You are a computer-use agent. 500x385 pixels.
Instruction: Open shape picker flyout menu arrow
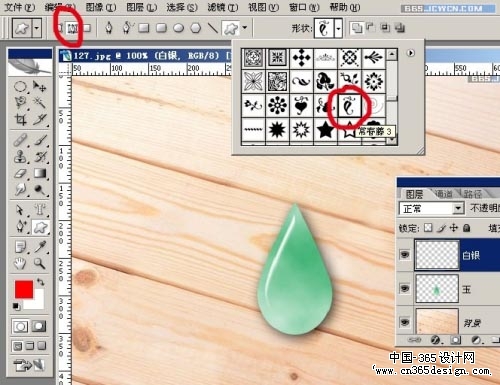point(411,53)
